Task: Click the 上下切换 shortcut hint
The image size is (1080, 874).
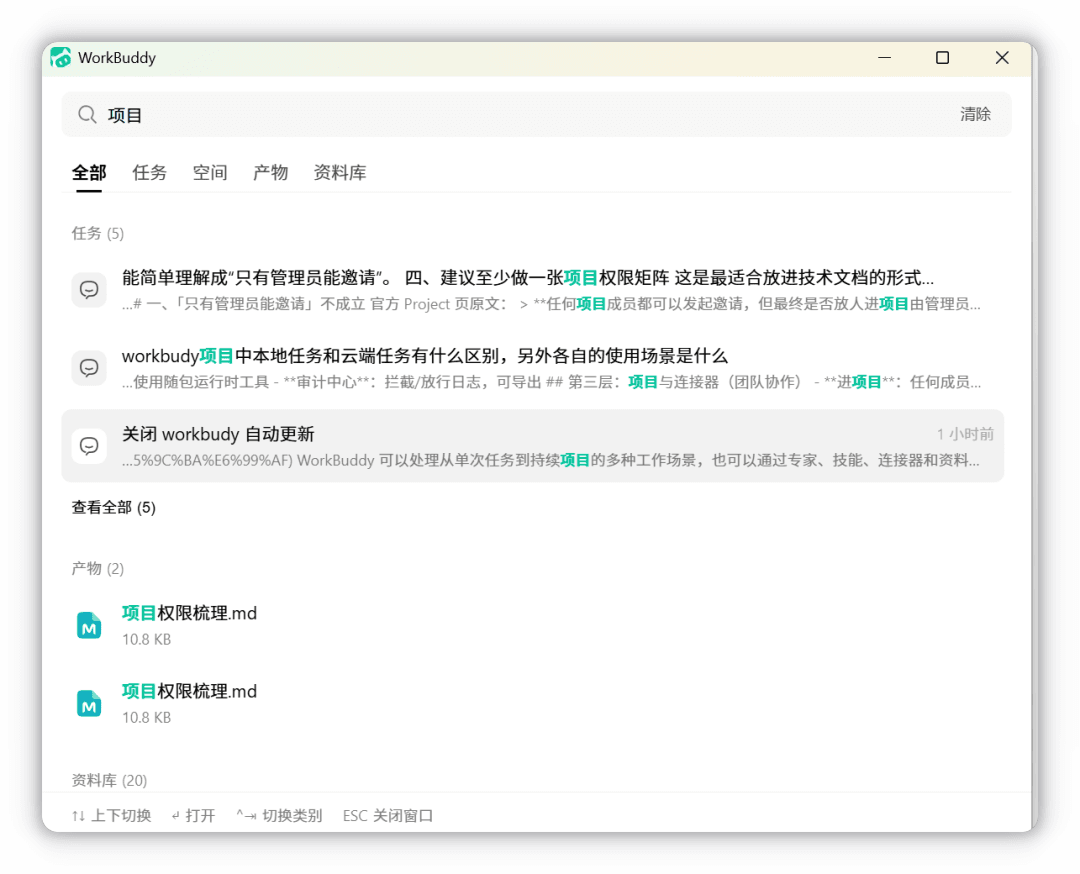Action: [x=112, y=815]
